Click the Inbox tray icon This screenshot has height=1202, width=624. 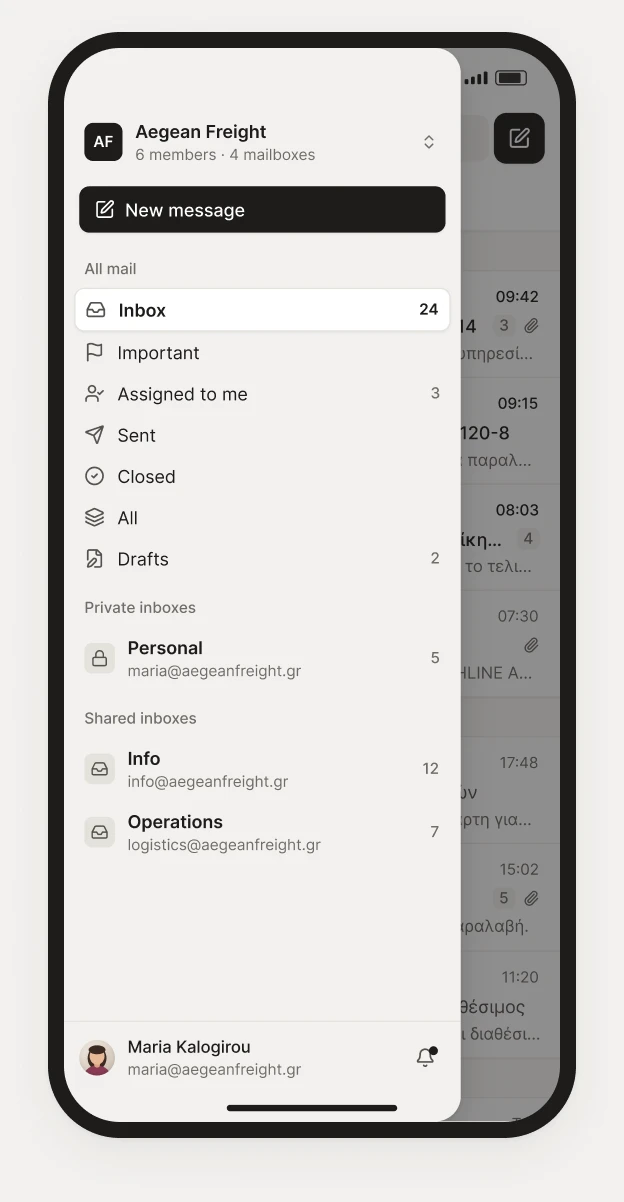(x=95, y=310)
